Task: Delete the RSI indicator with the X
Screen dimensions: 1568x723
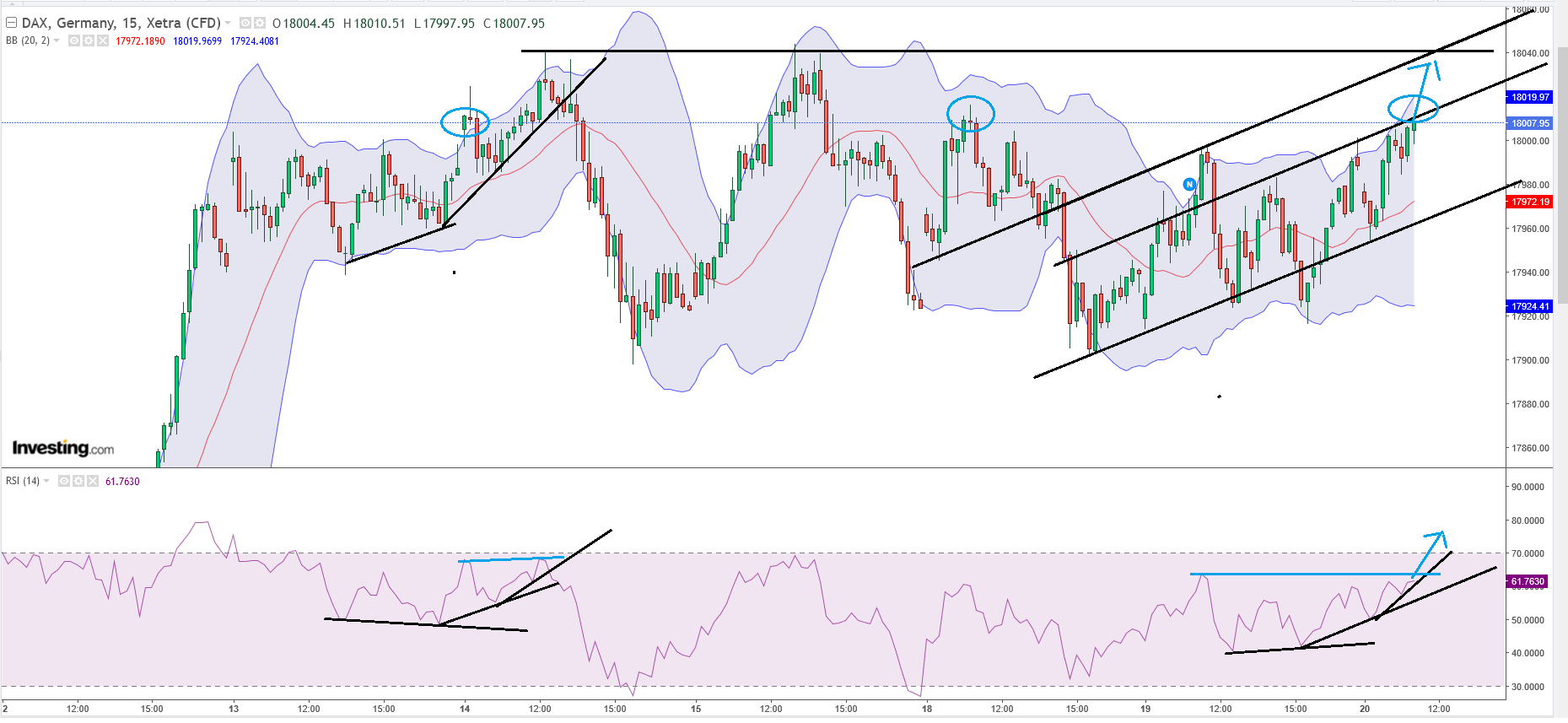Action: pos(92,481)
